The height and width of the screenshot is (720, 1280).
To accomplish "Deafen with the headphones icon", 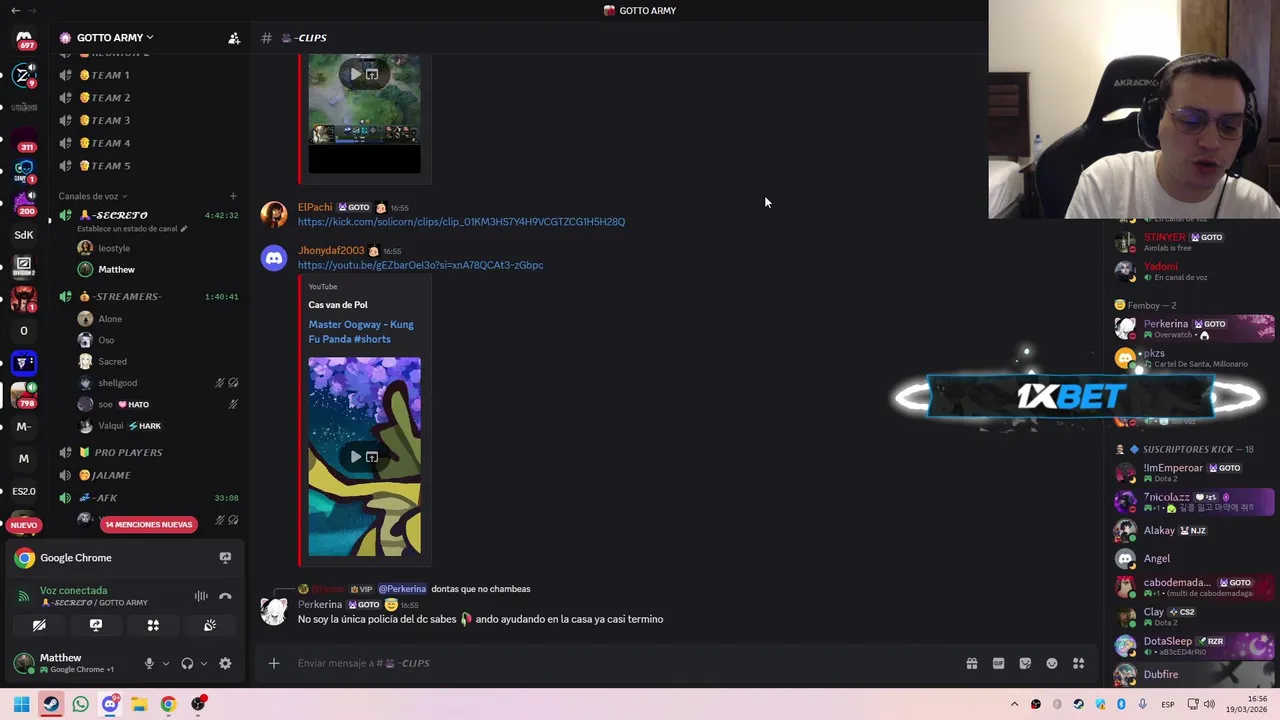I will (x=187, y=663).
